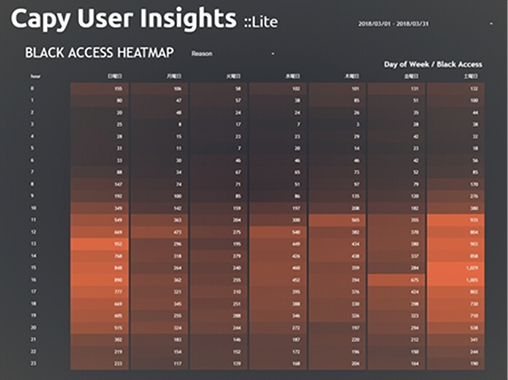Click the Sunday (日曜日) column header
Screen dimensions: 508x380
pos(115,76)
